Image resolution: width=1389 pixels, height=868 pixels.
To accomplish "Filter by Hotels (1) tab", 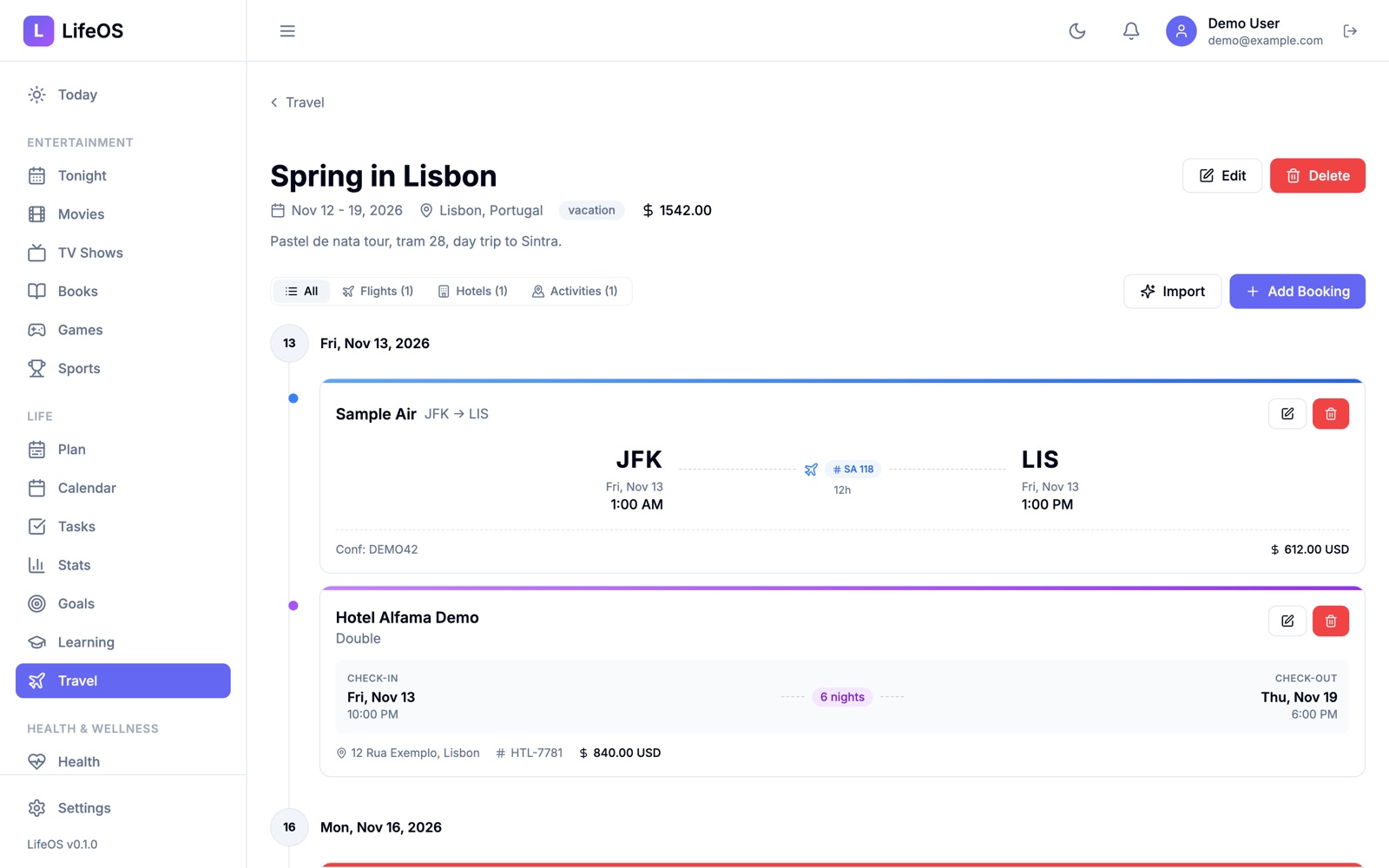I will point(472,292).
